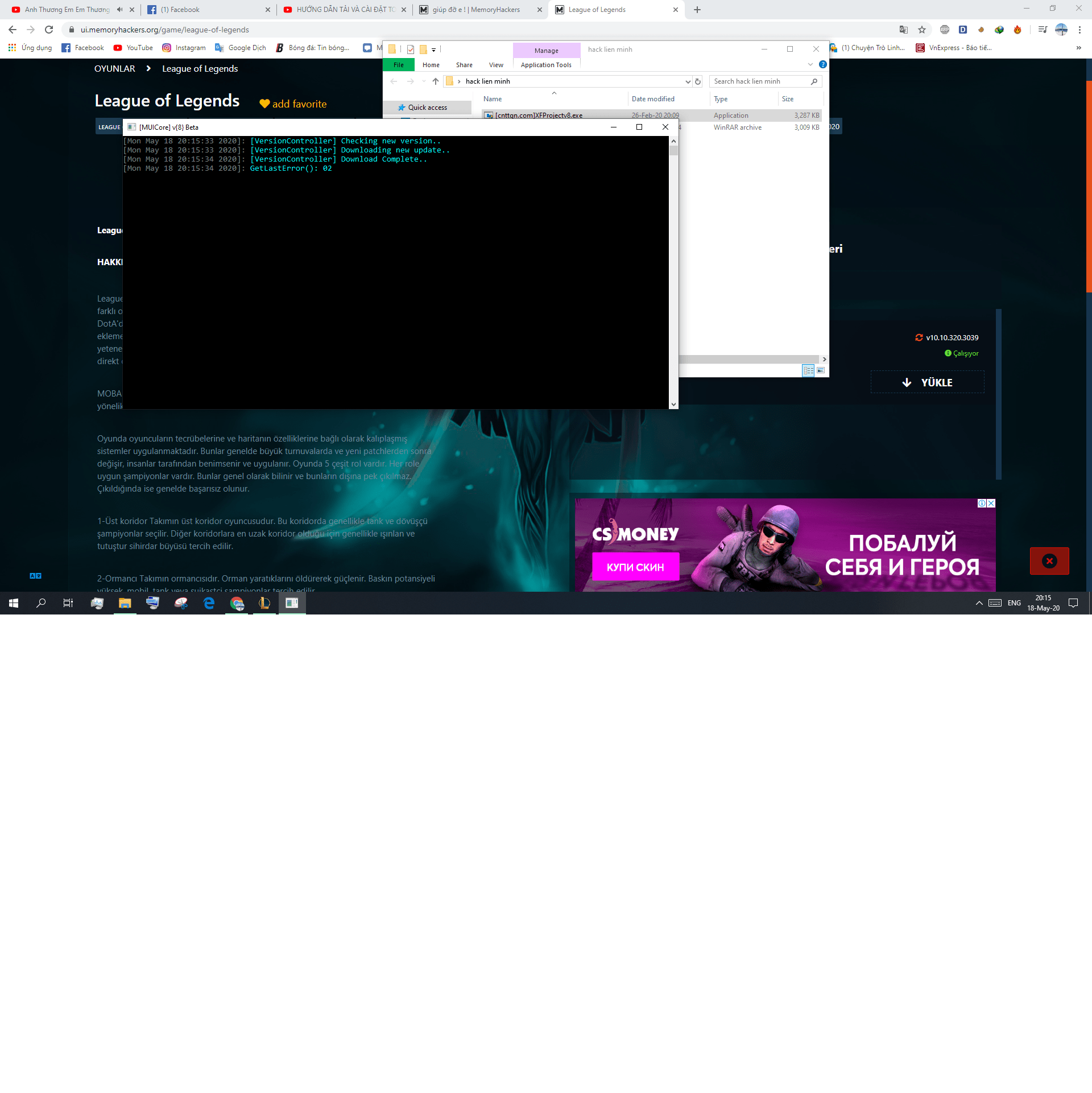Click the Explorer horizontal scrollbar

click(750, 360)
